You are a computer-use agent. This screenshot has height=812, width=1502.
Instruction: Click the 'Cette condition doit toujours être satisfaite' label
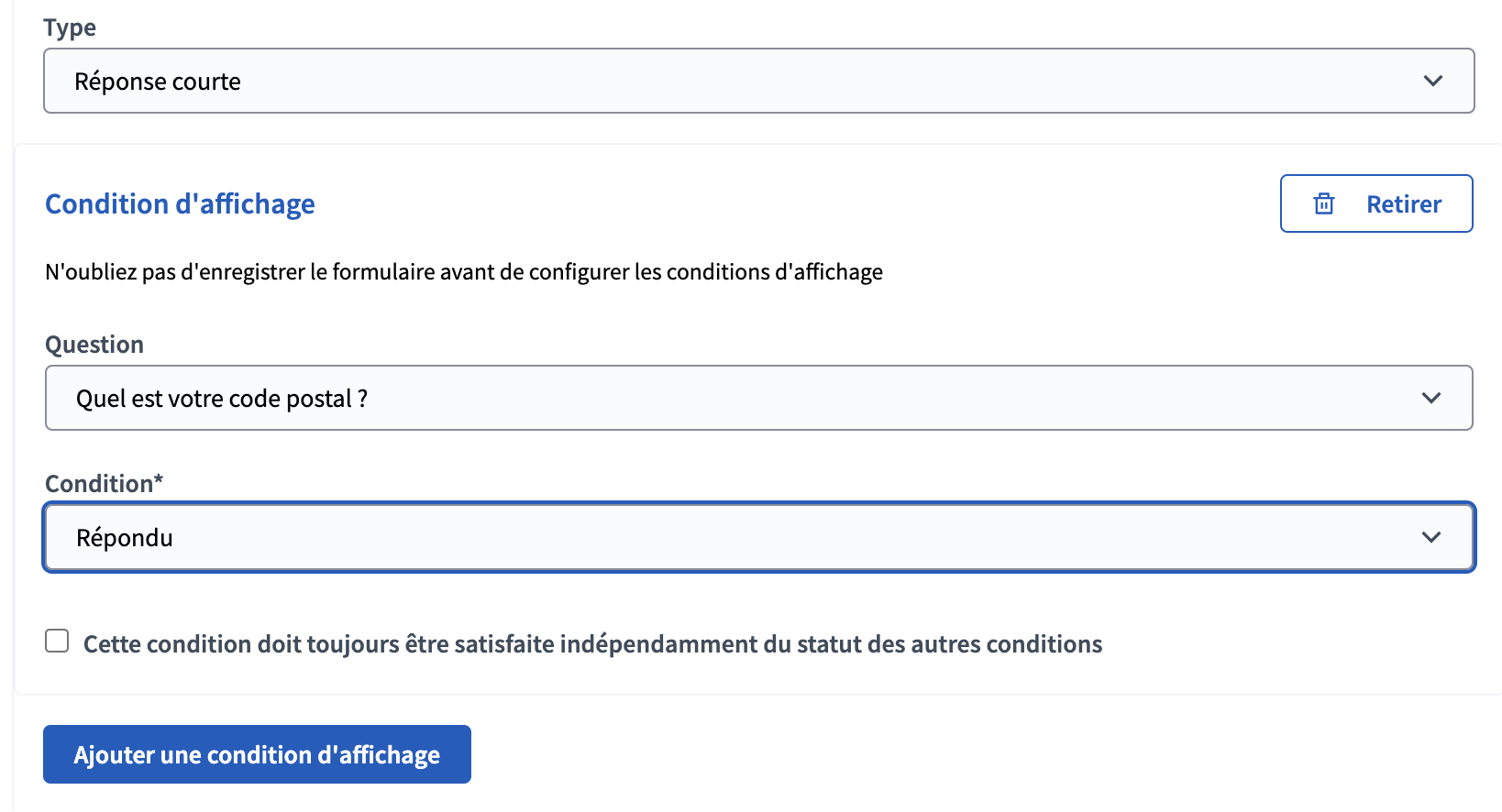click(x=592, y=644)
